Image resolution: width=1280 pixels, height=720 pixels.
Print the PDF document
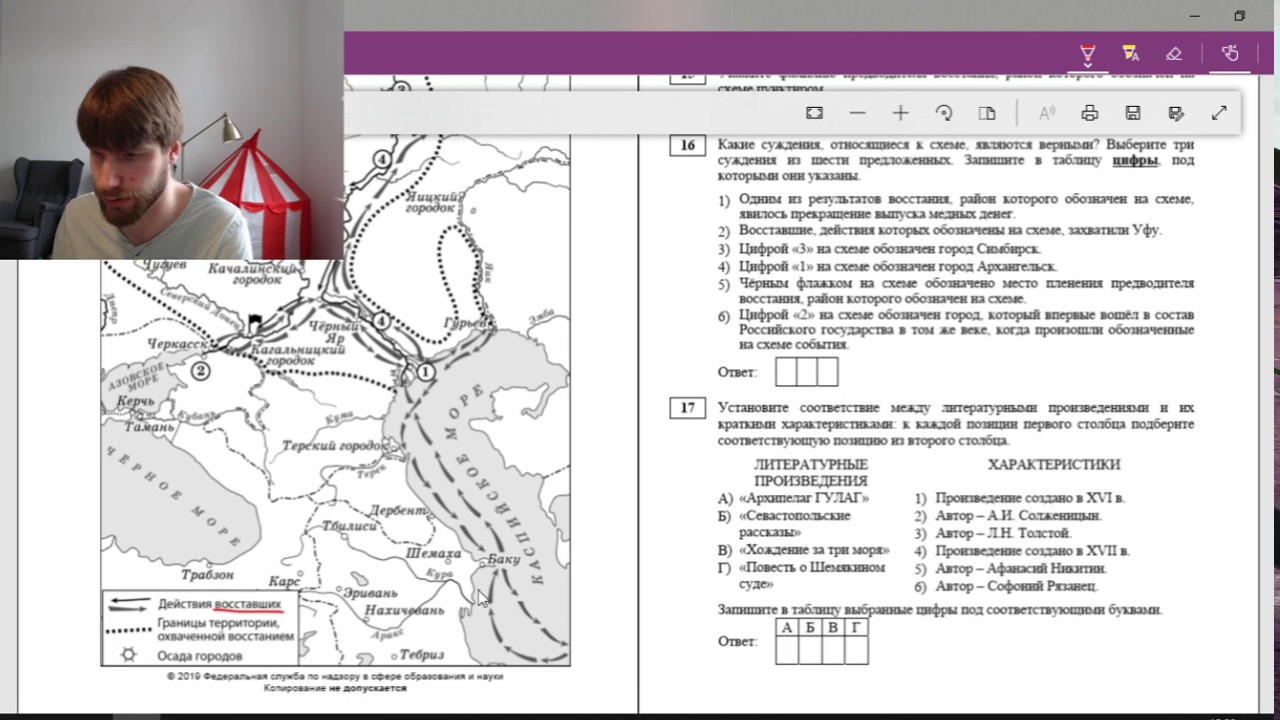1089,113
